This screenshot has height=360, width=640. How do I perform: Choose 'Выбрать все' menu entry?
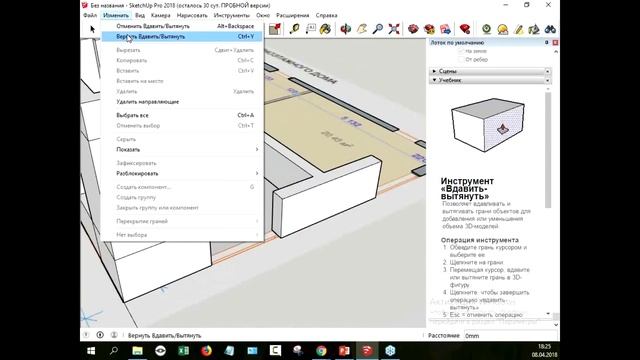tap(182, 115)
